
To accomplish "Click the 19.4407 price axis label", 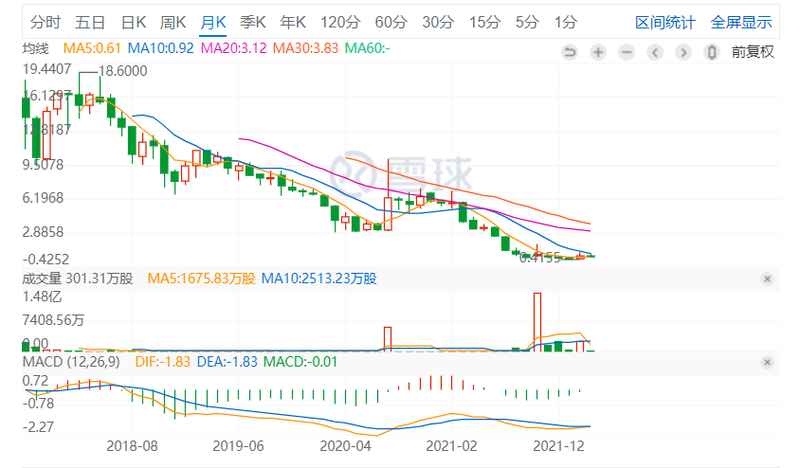I will pyautogui.click(x=47, y=69).
